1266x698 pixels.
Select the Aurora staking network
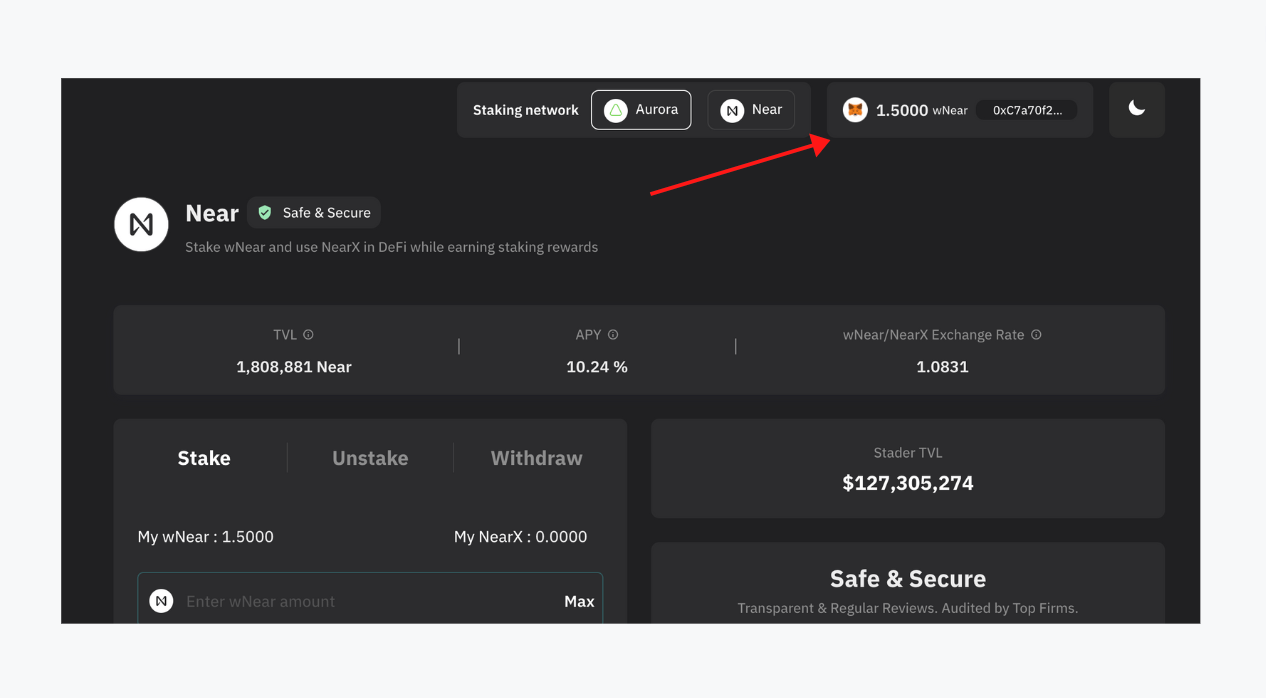click(x=641, y=110)
